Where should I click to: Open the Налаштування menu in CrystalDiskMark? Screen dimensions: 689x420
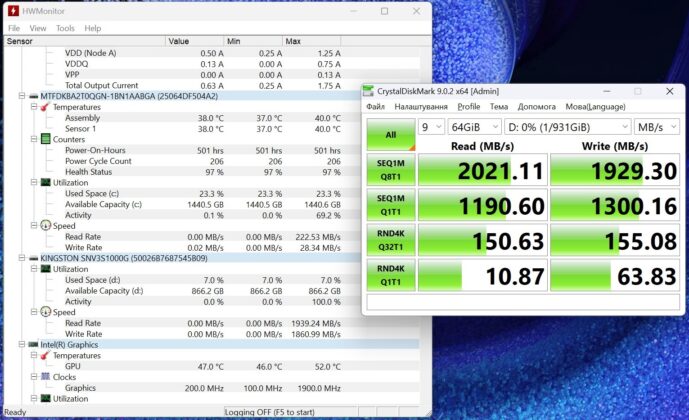click(x=421, y=107)
